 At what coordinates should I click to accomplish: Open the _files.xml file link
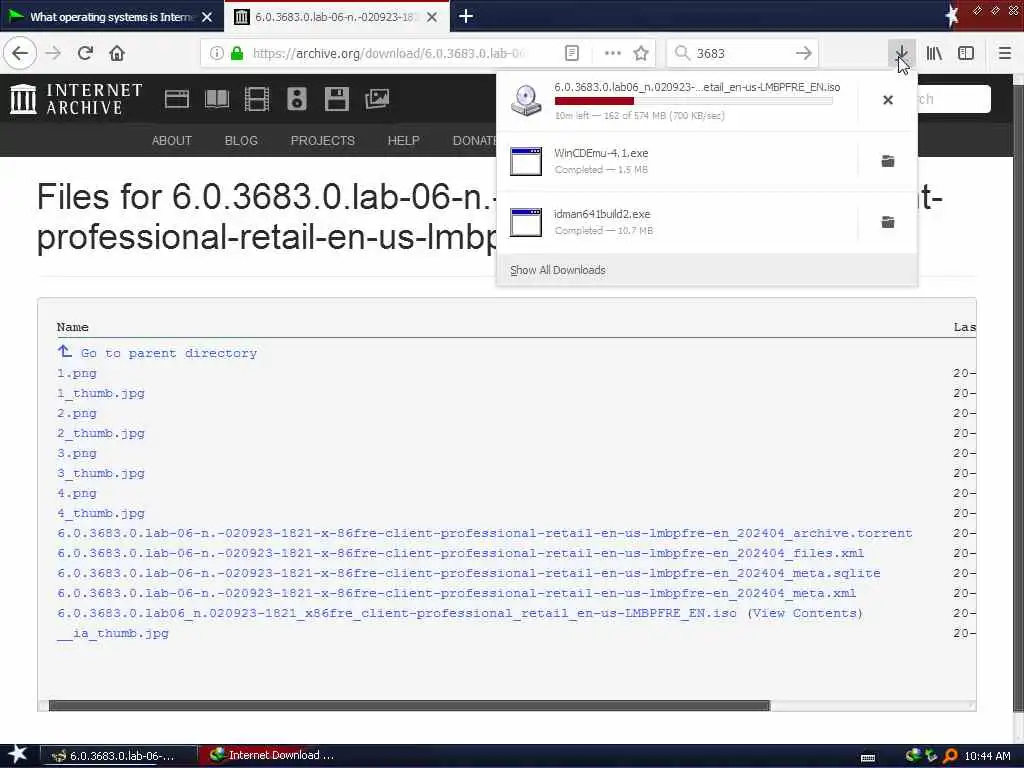460,553
